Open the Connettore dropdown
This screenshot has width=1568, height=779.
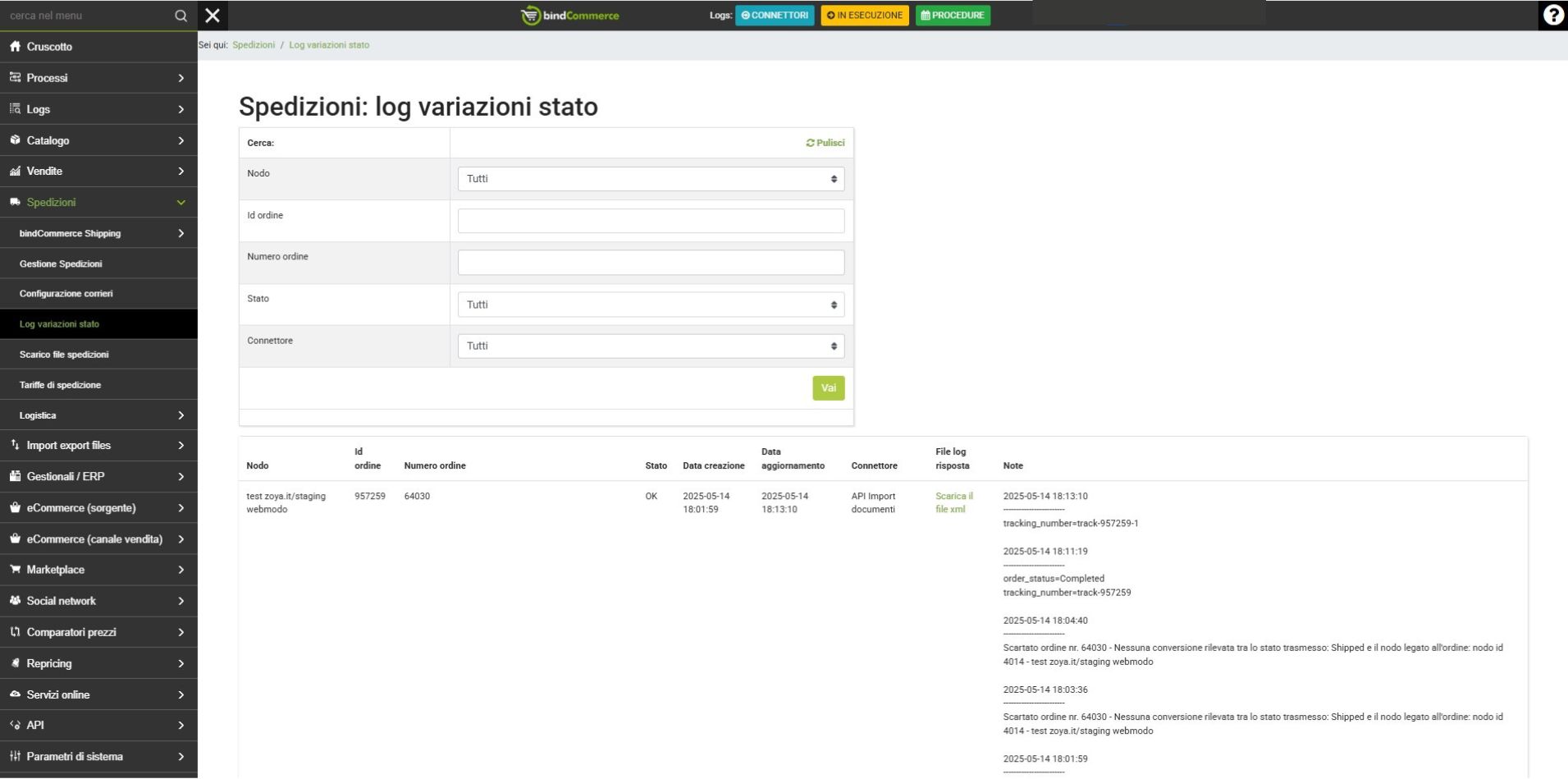(651, 346)
